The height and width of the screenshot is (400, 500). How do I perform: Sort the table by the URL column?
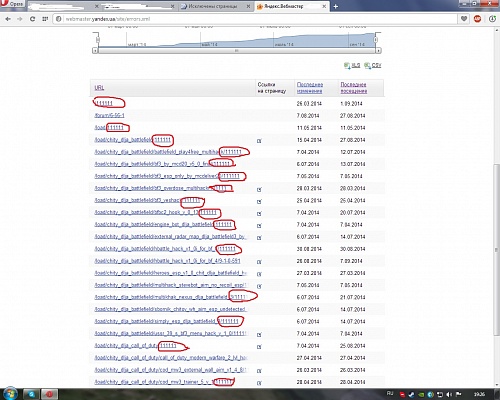[99, 88]
